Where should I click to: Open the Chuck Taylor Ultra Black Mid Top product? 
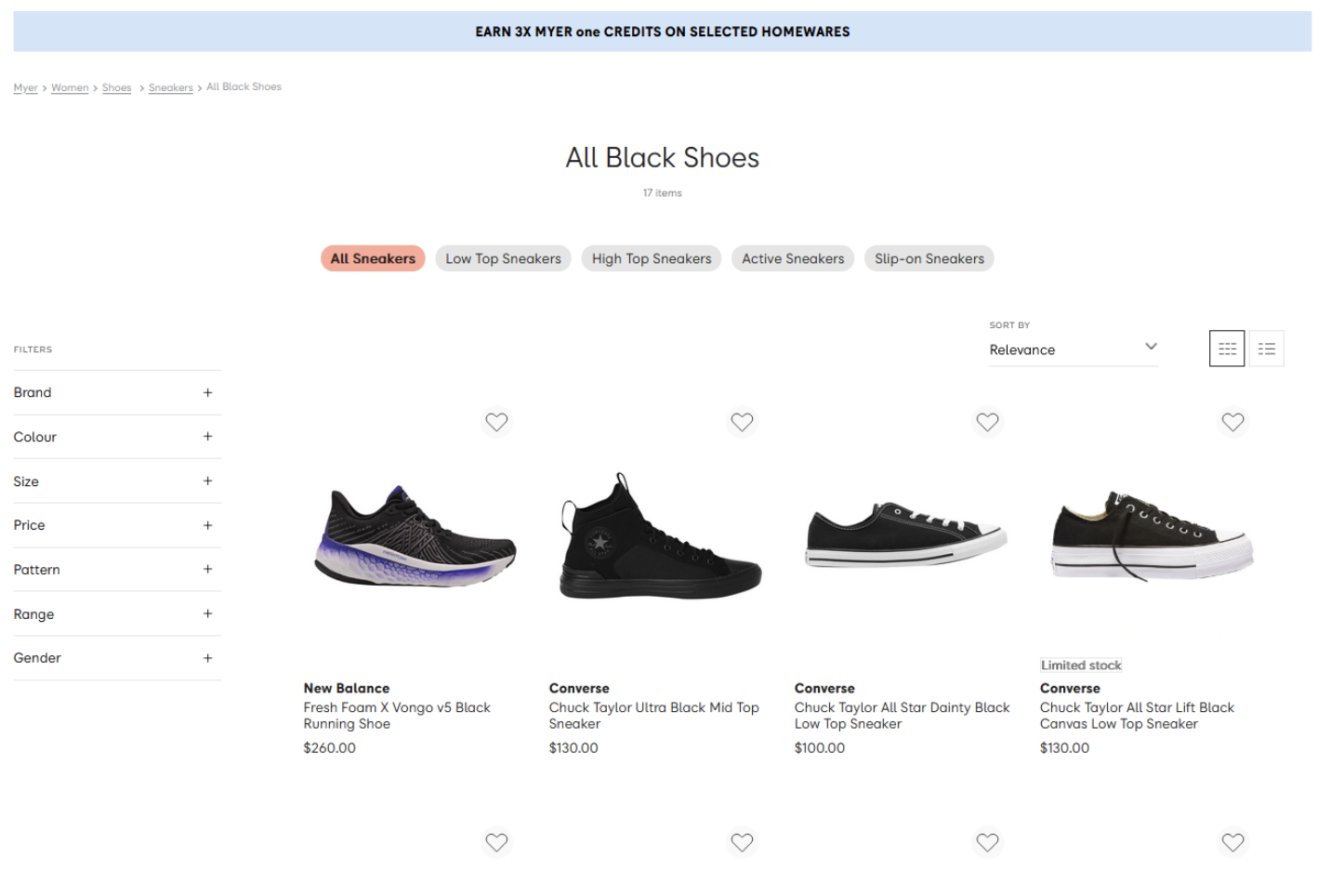tap(654, 715)
